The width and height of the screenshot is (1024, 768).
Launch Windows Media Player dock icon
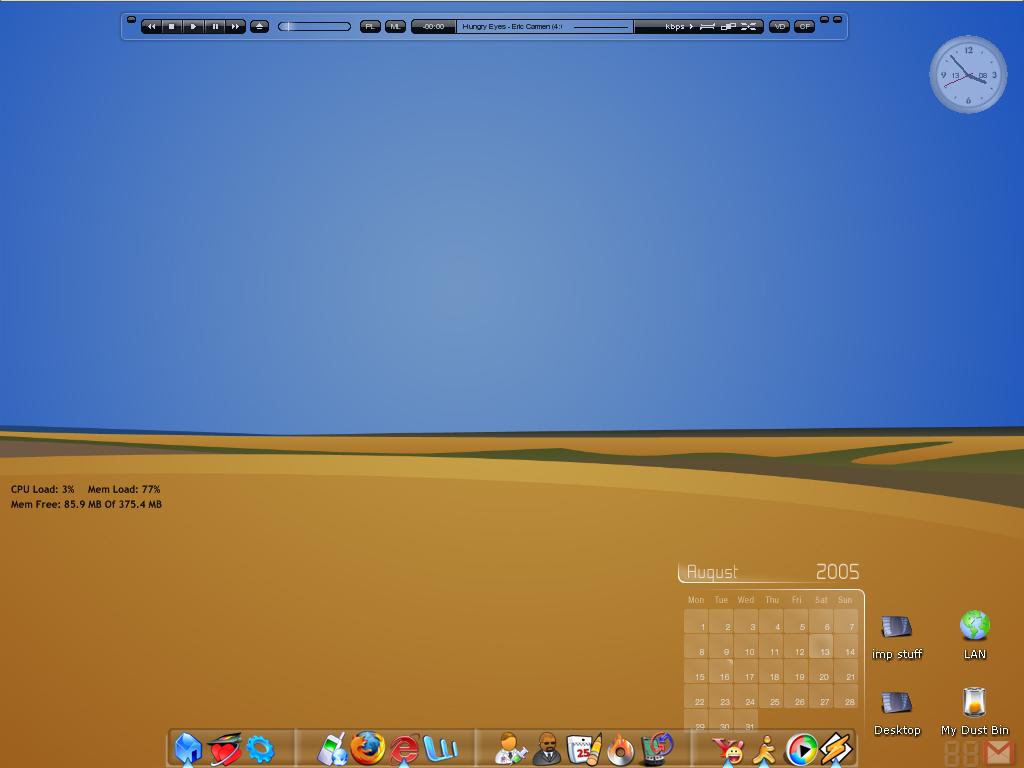(x=801, y=749)
